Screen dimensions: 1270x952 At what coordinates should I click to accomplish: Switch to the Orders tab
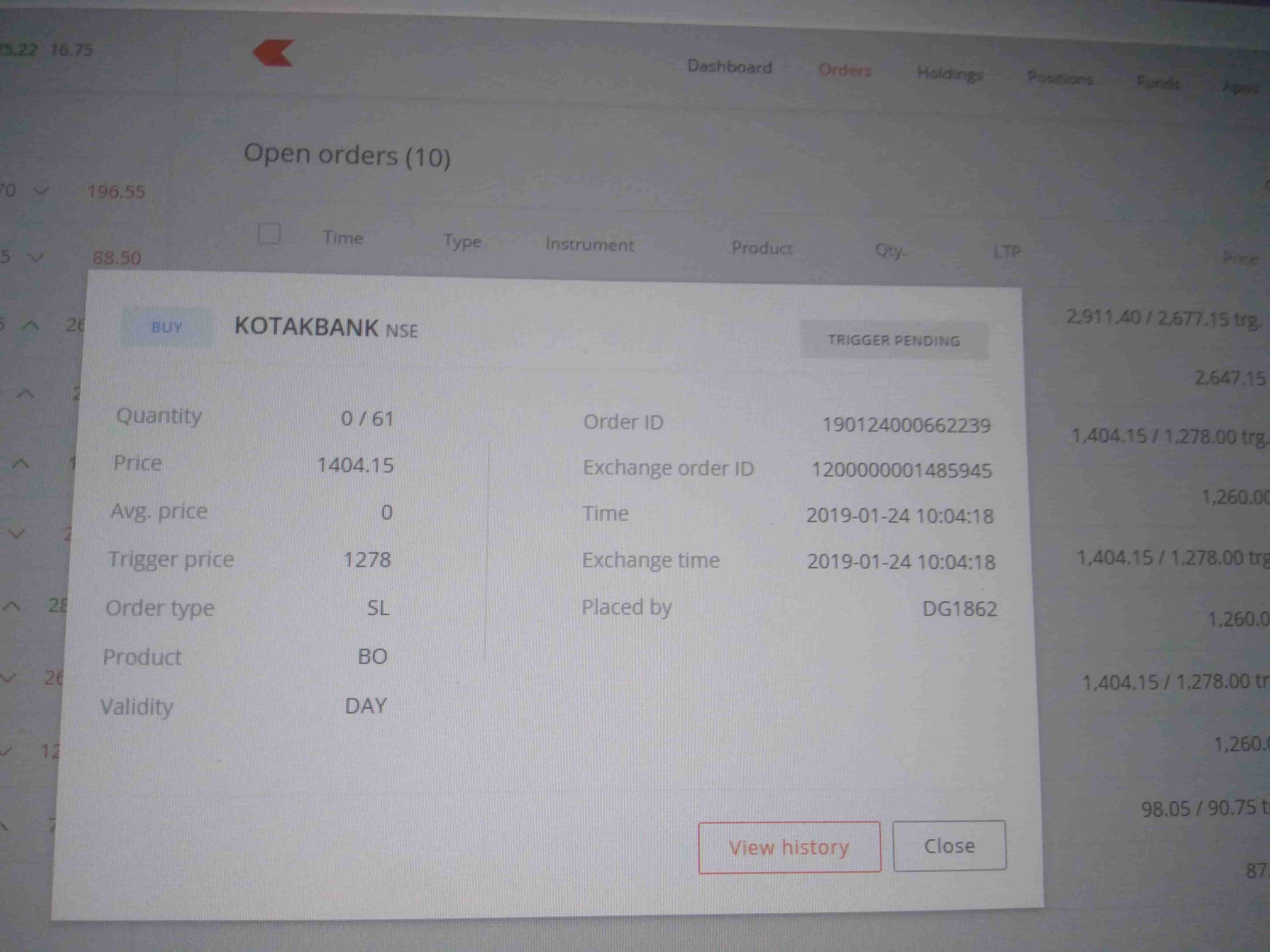844,70
